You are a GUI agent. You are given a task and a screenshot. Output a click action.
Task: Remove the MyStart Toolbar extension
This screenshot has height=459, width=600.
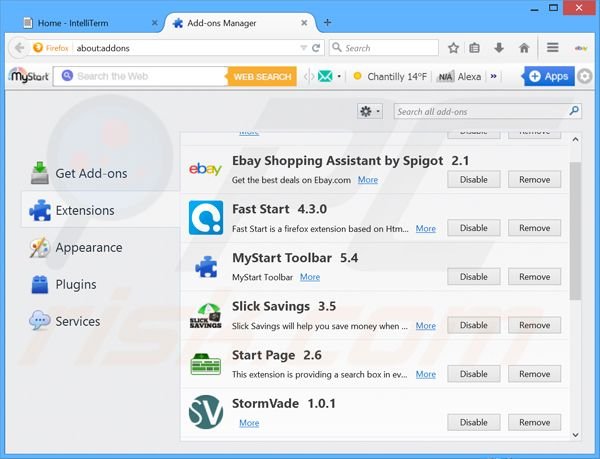pos(535,277)
